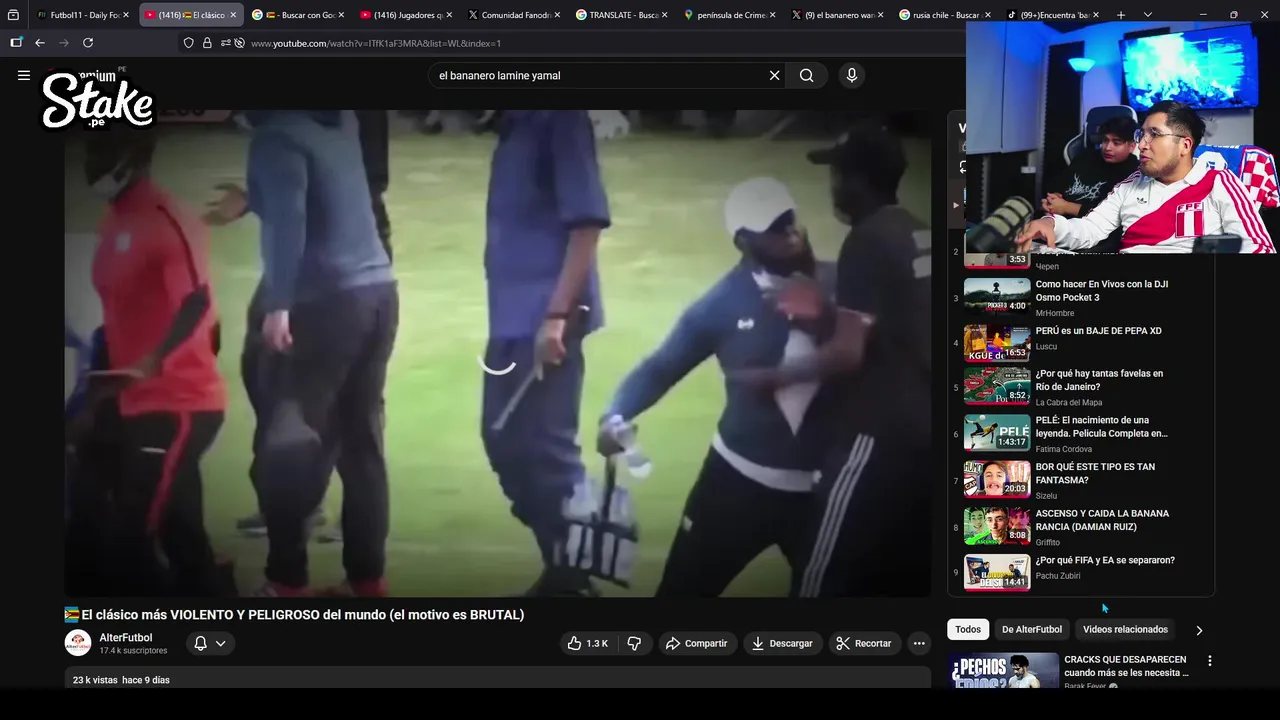Open AlterFutbol channel name link
Screen dimensions: 1280x720
(126, 638)
